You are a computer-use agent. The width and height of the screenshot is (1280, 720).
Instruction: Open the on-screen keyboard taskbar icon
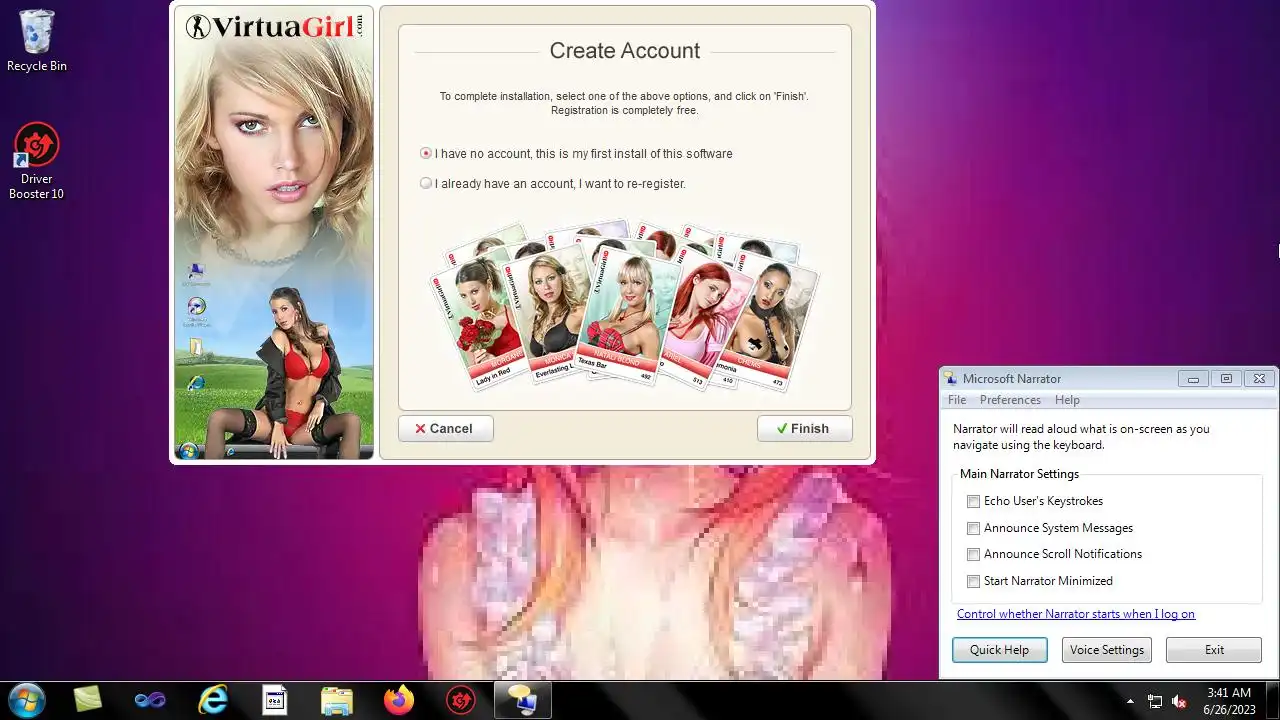tap(275, 700)
